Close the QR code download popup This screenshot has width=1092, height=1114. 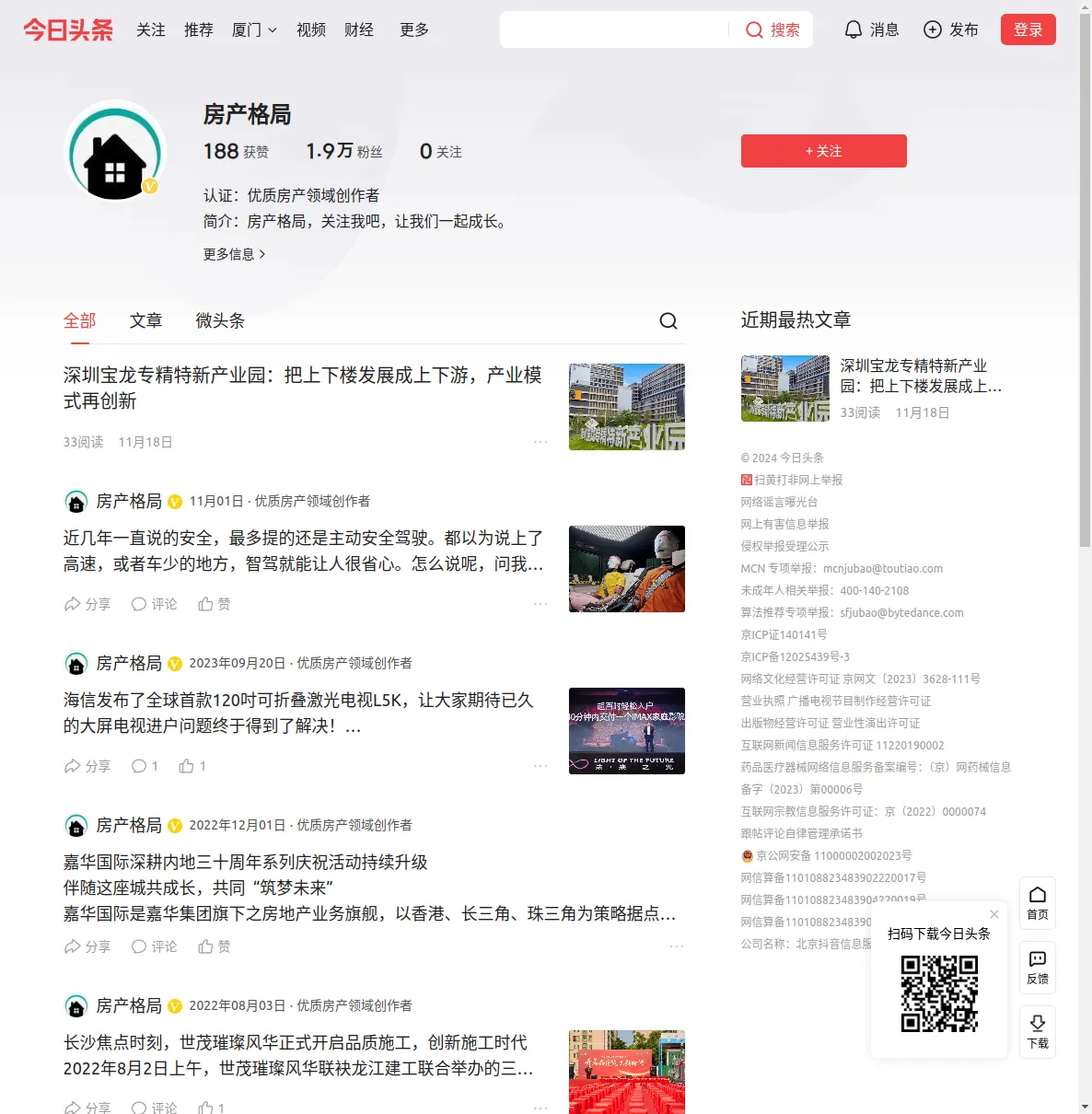point(994,914)
